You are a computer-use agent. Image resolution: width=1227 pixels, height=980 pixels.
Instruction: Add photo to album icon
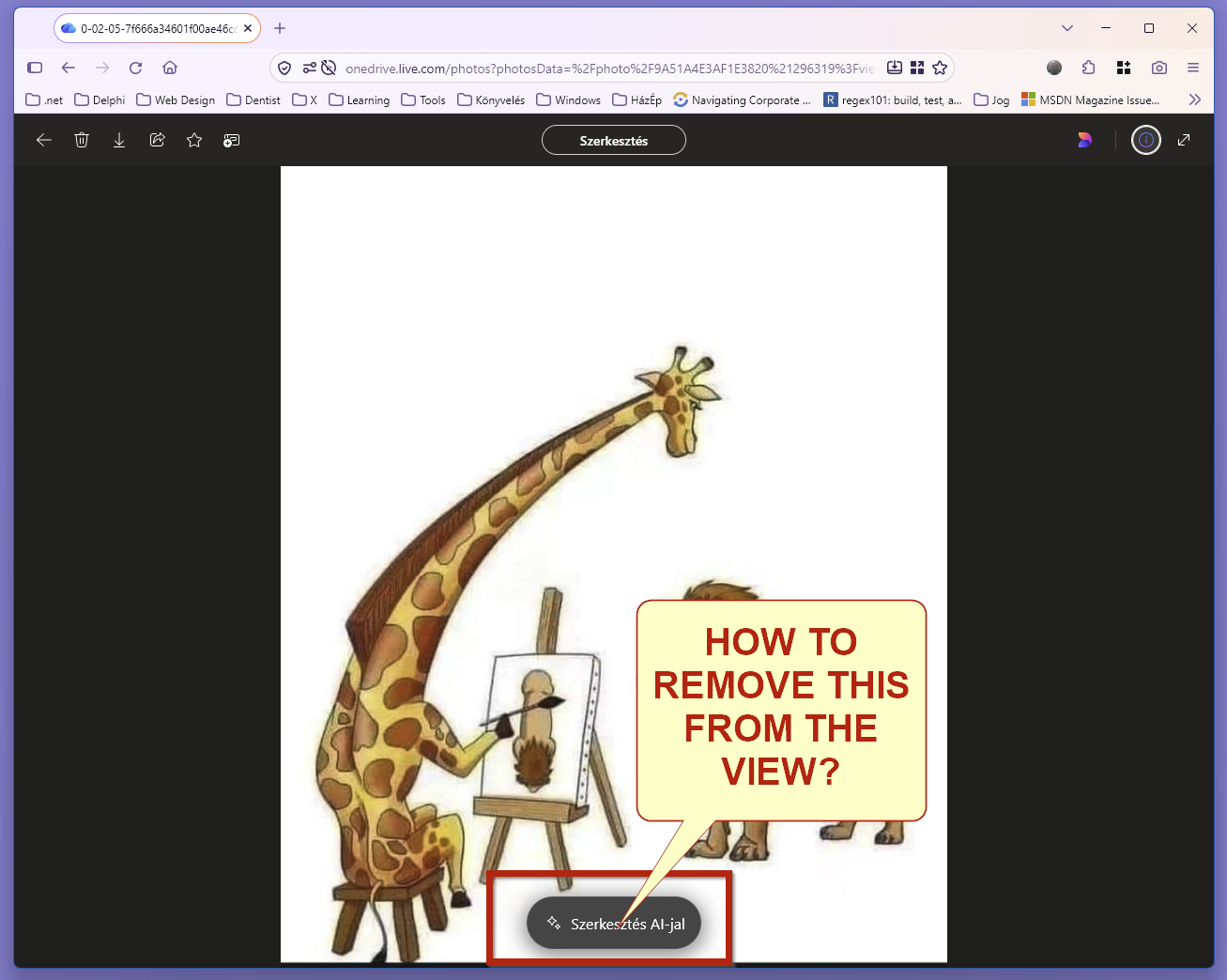[231, 140]
